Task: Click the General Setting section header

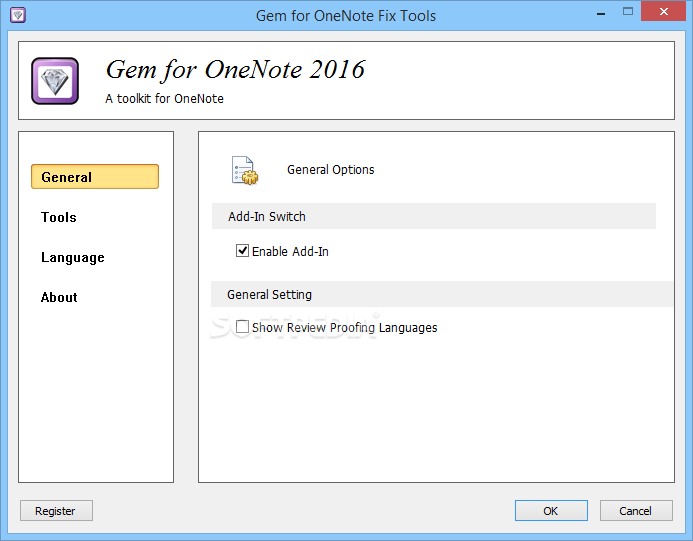Action: [442, 294]
